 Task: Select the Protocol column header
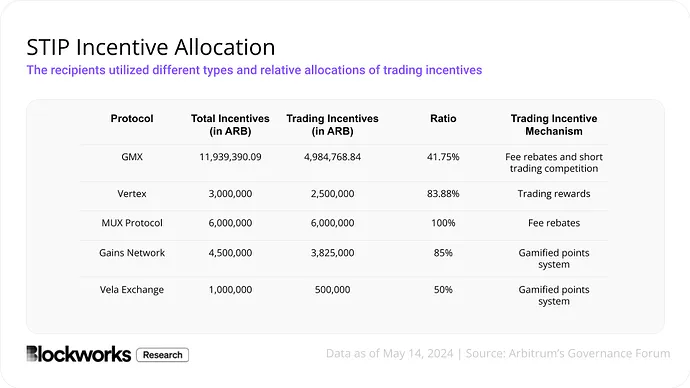(x=132, y=118)
